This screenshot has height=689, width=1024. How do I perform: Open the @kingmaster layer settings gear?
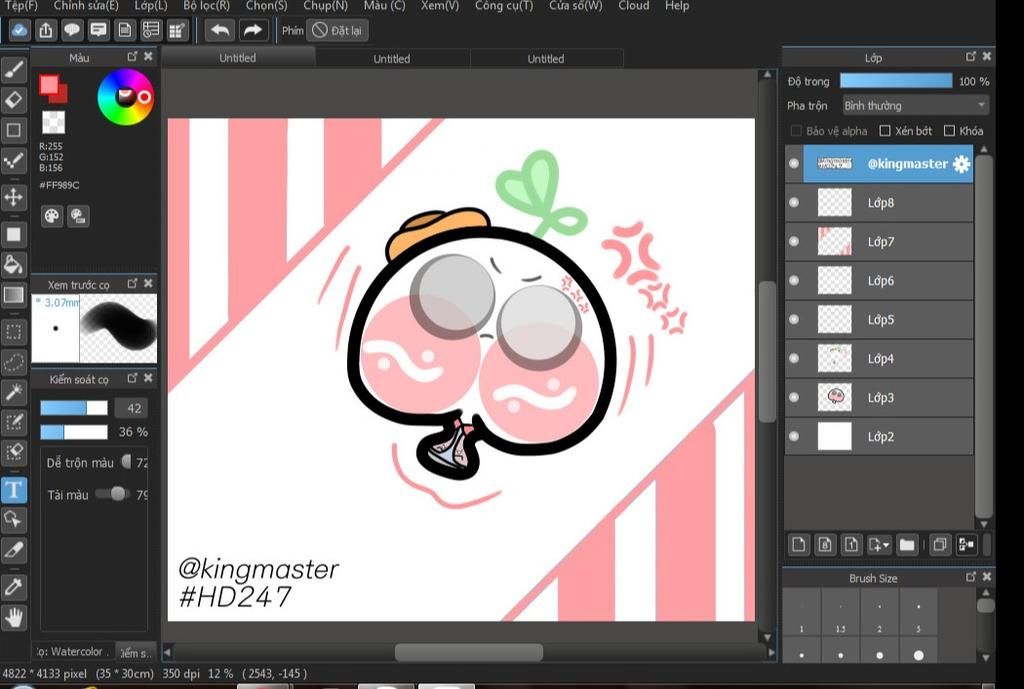point(961,164)
